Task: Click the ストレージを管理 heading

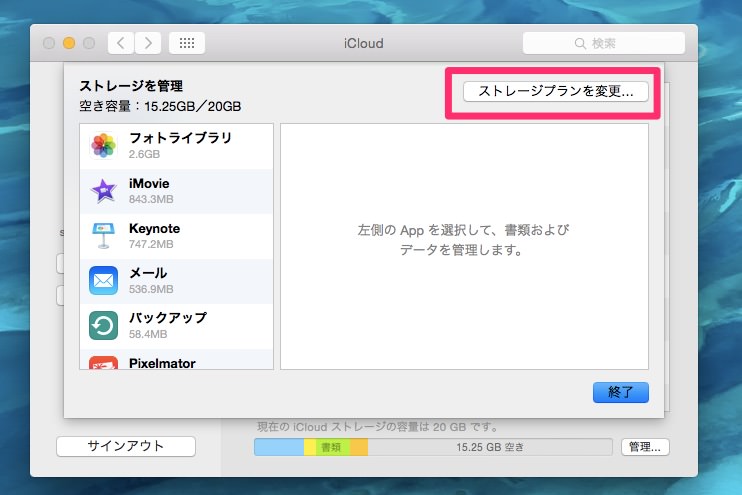Action: [x=131, y=86]
